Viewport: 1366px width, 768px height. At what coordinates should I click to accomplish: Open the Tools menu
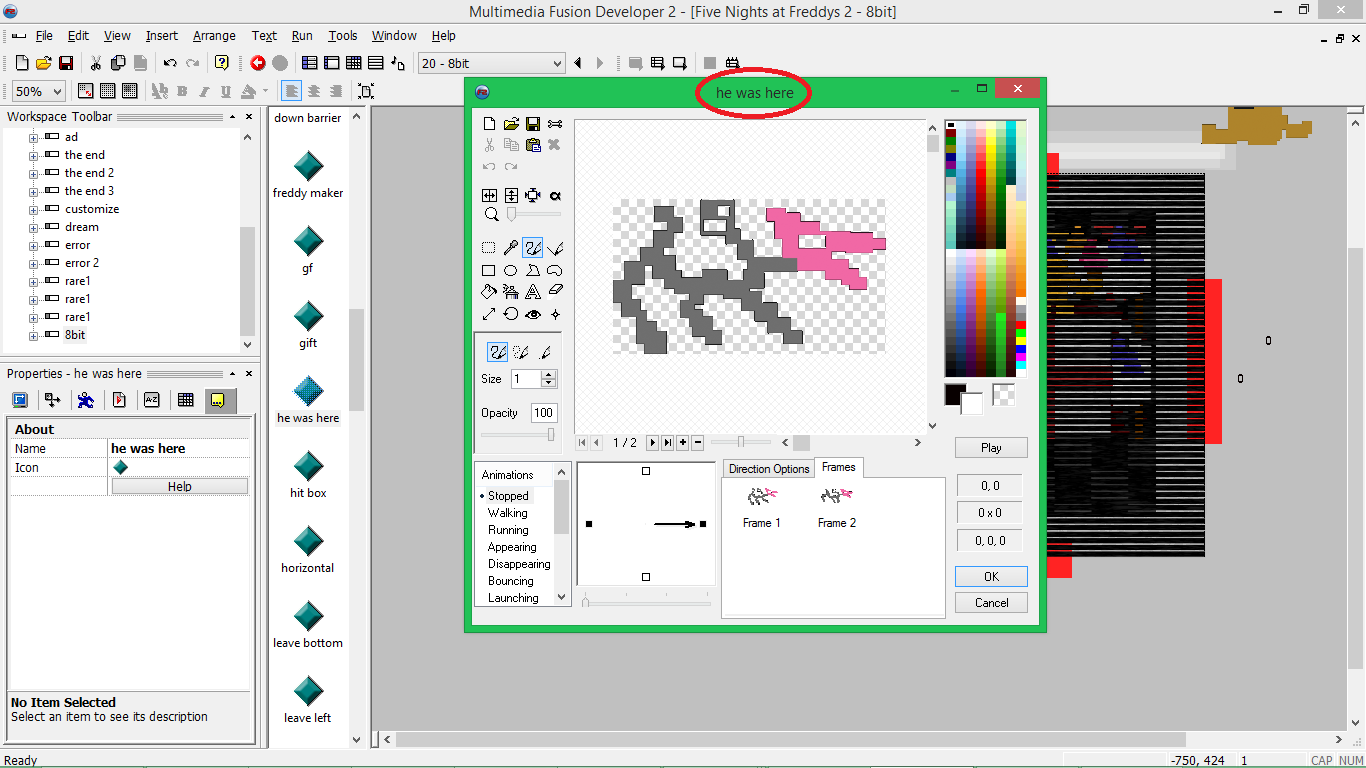(x=343, y=36)
